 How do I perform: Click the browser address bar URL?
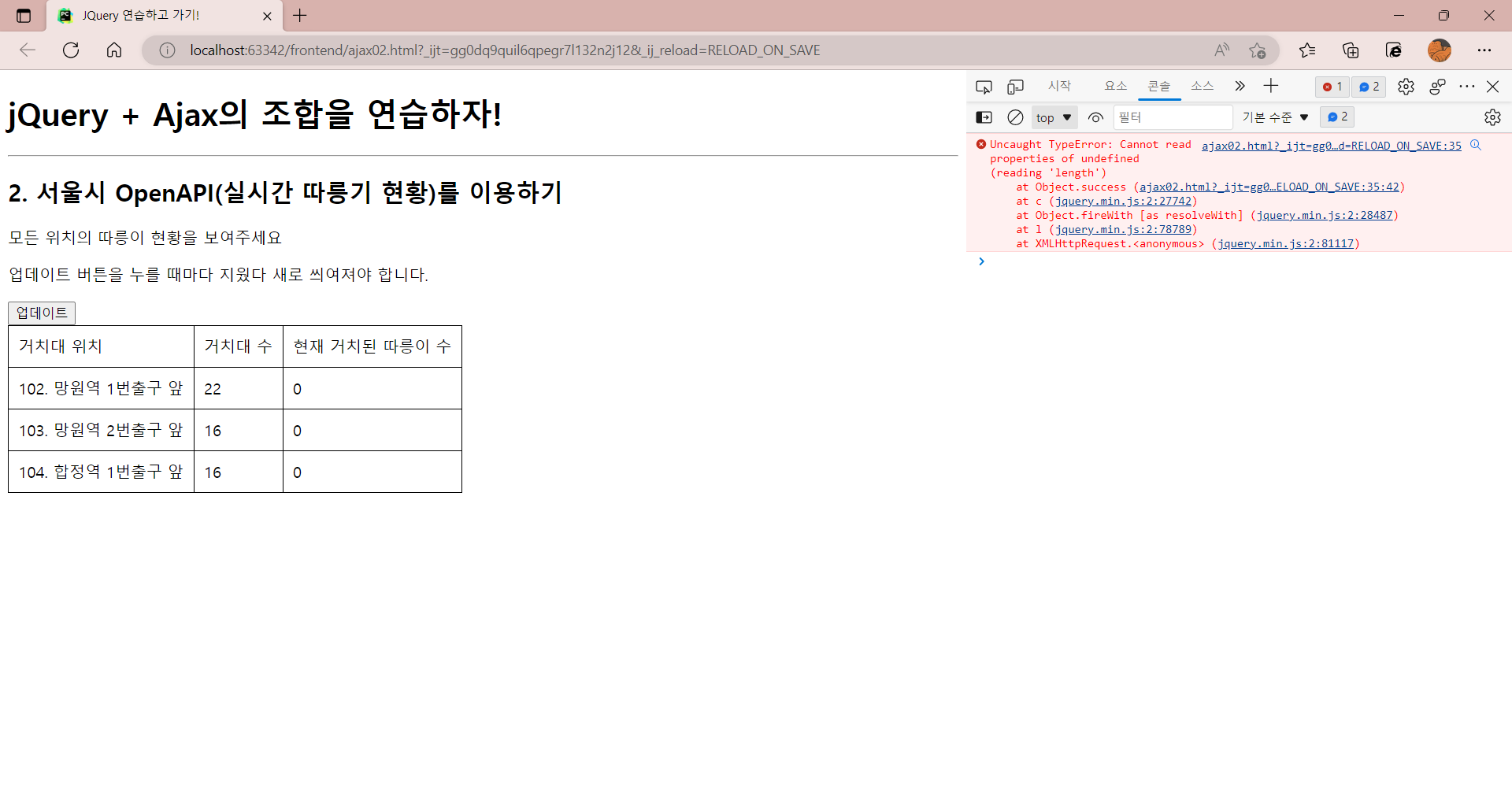tap(505, 50)
